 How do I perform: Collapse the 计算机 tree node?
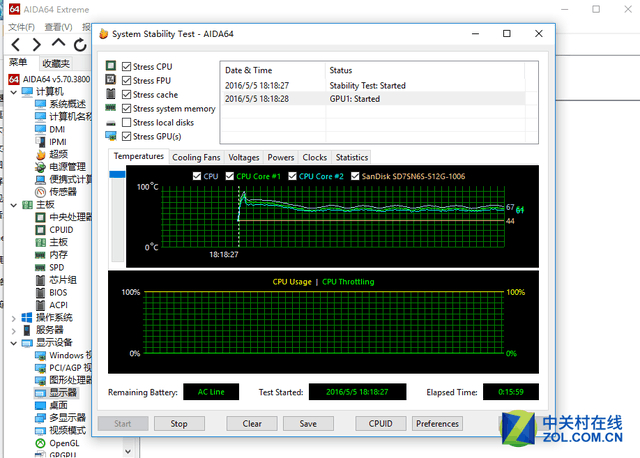pyautogui.click(x=13, y=92)
